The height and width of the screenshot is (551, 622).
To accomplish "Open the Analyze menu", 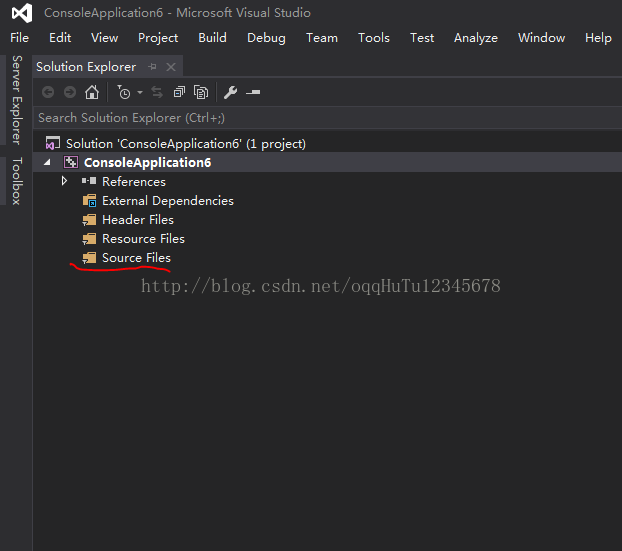I will pos(476,38).
